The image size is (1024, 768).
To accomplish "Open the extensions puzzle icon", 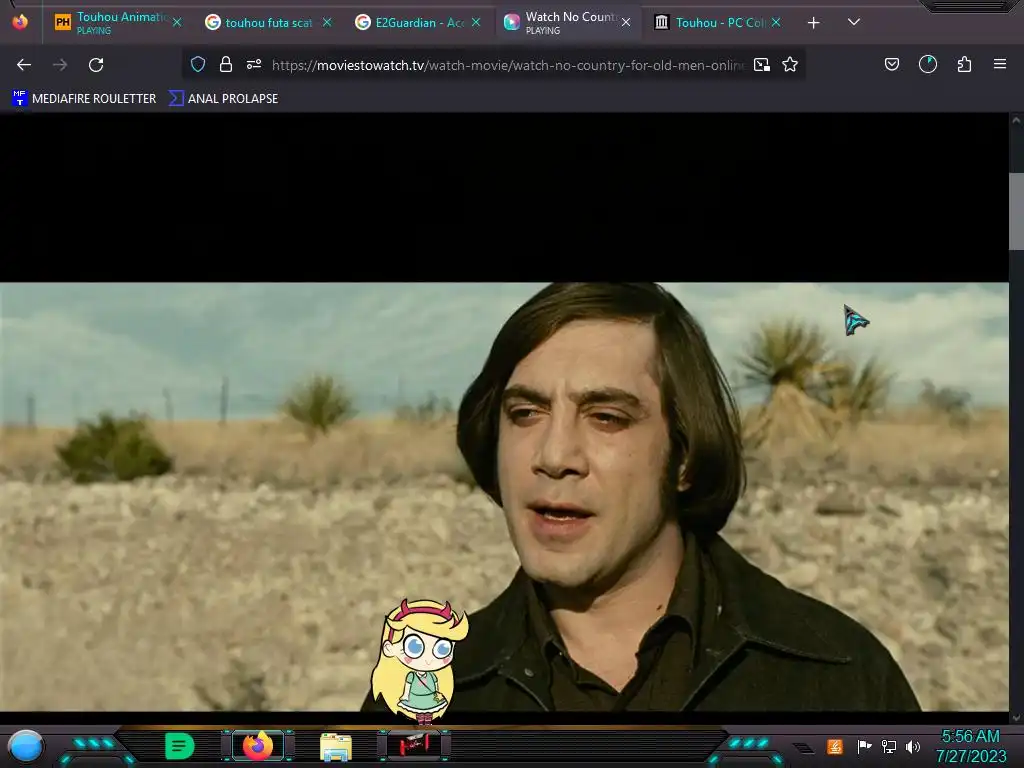I will coord(965,64).
